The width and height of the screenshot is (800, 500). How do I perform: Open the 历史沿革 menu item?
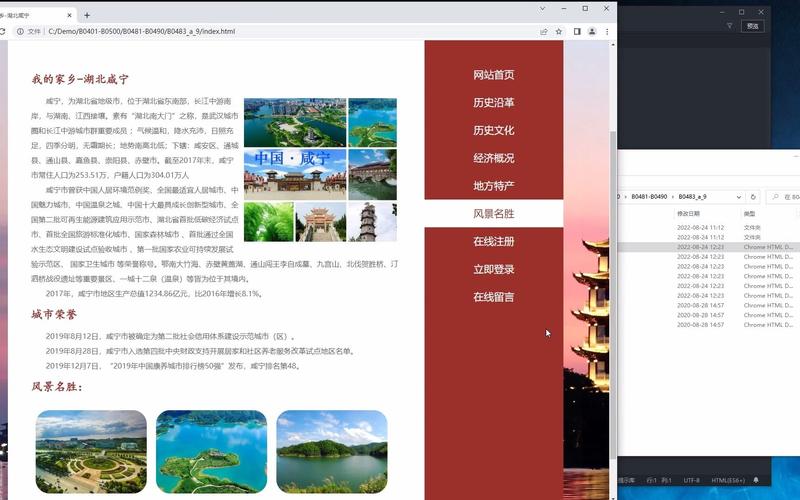coord(493,103)
